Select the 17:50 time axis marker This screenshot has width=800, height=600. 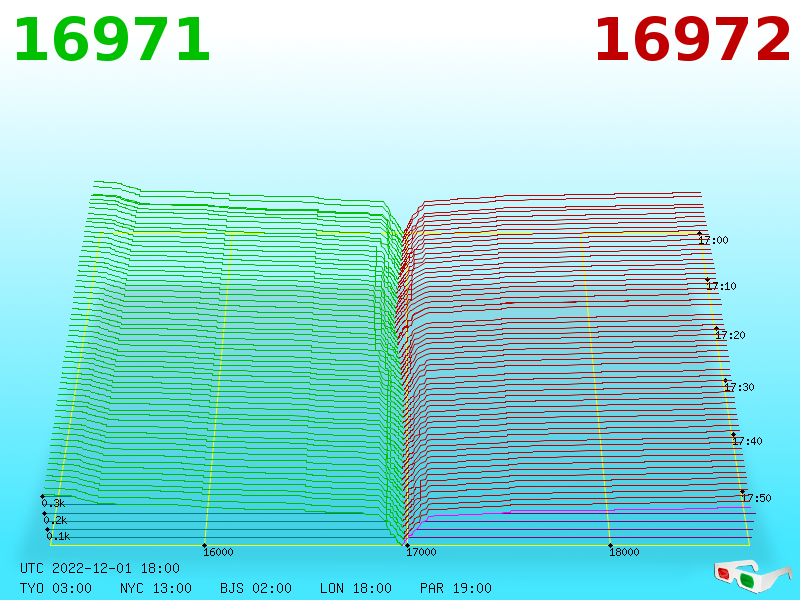tap(756, 498)
